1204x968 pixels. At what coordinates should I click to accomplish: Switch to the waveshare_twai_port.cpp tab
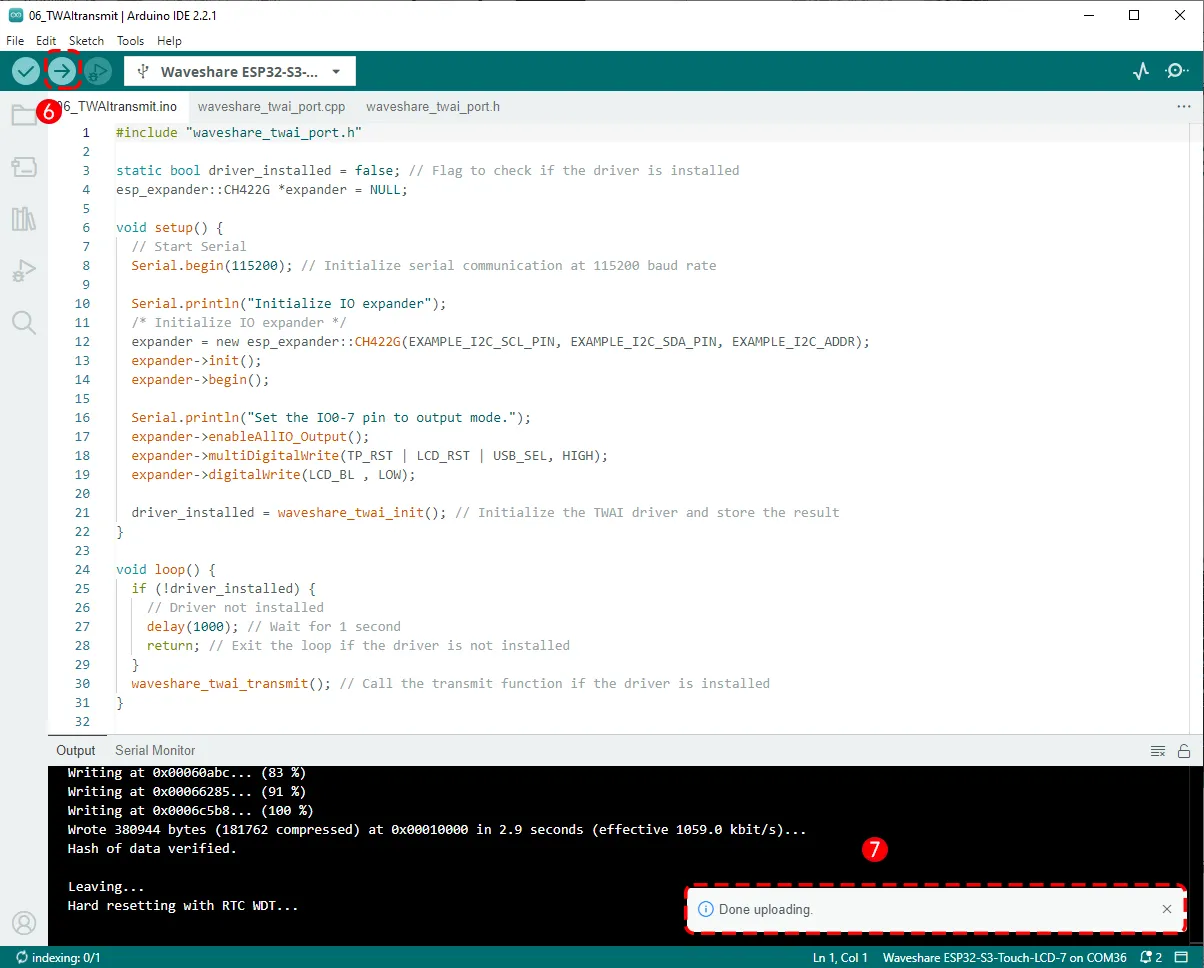tap(271, 106)
